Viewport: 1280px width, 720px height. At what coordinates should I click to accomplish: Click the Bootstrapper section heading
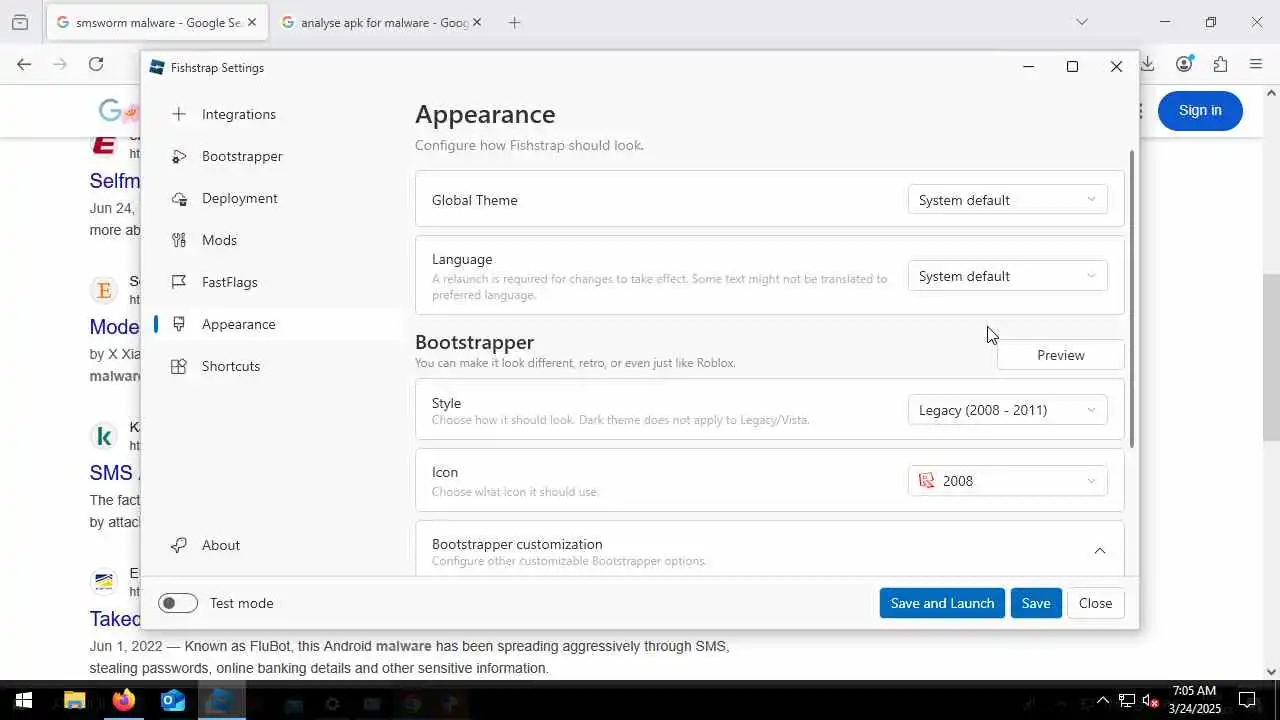tap(474, 342)
